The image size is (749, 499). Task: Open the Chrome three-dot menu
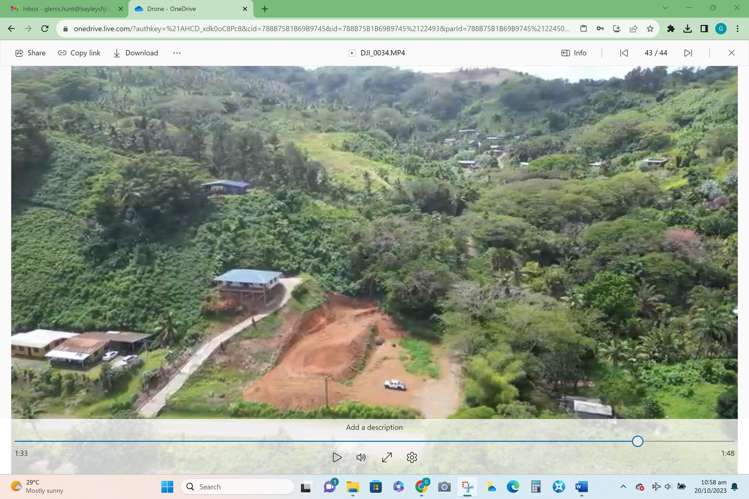tap(738, 29)
